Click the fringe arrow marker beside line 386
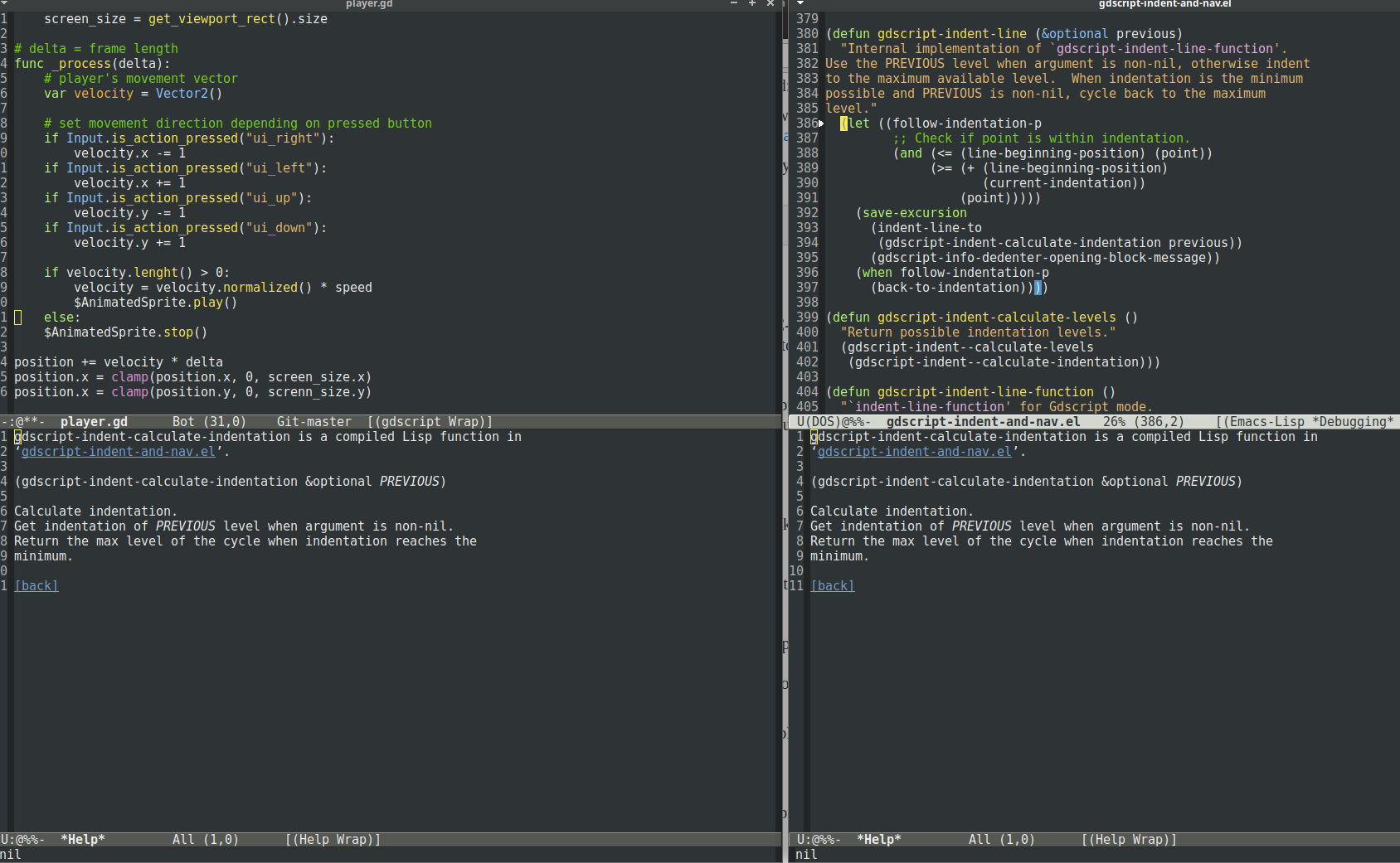The width and height of the screenshot is (1400, 863). point(820,123)
